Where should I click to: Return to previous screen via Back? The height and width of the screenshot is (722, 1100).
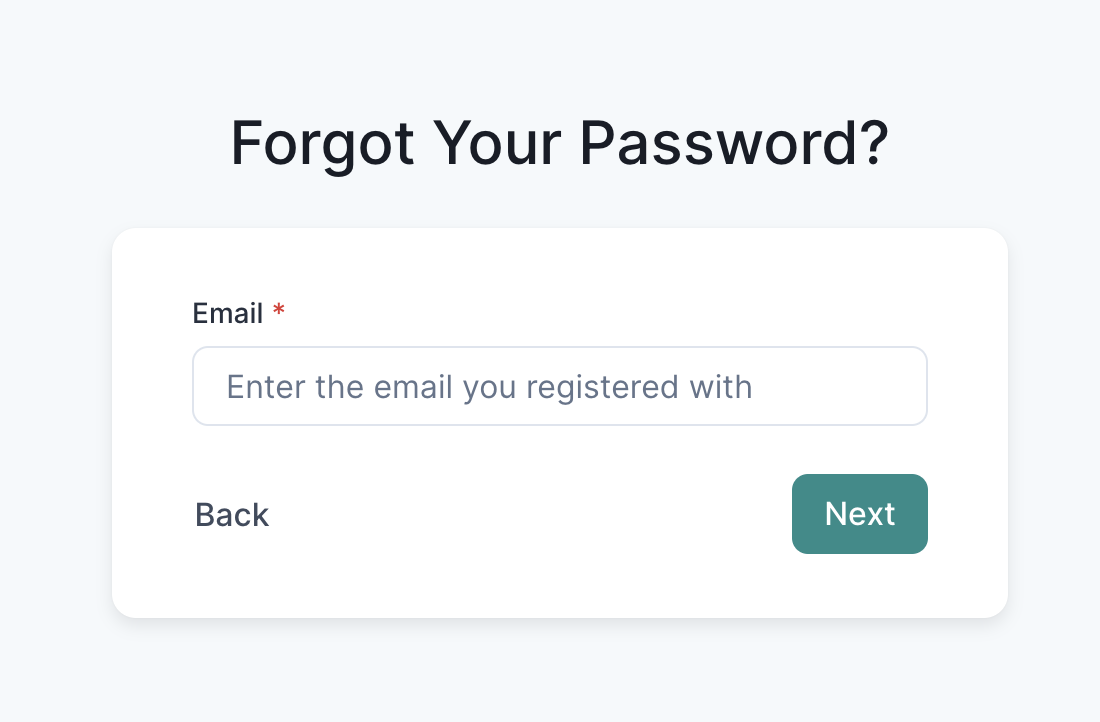pos(231,514)
